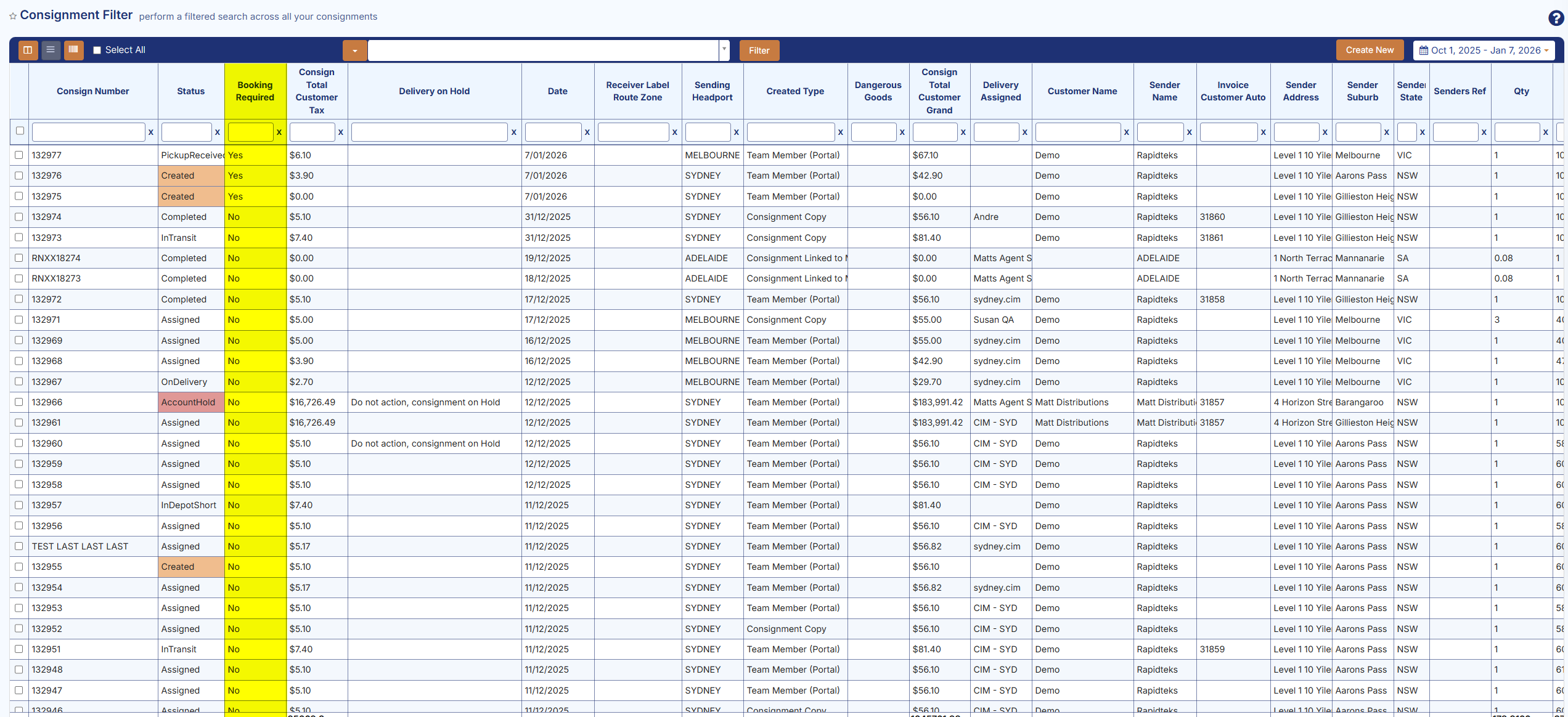Clear the Booking Required filter with X
Screen dimensions: 1568x717
(x=279, y=132)
